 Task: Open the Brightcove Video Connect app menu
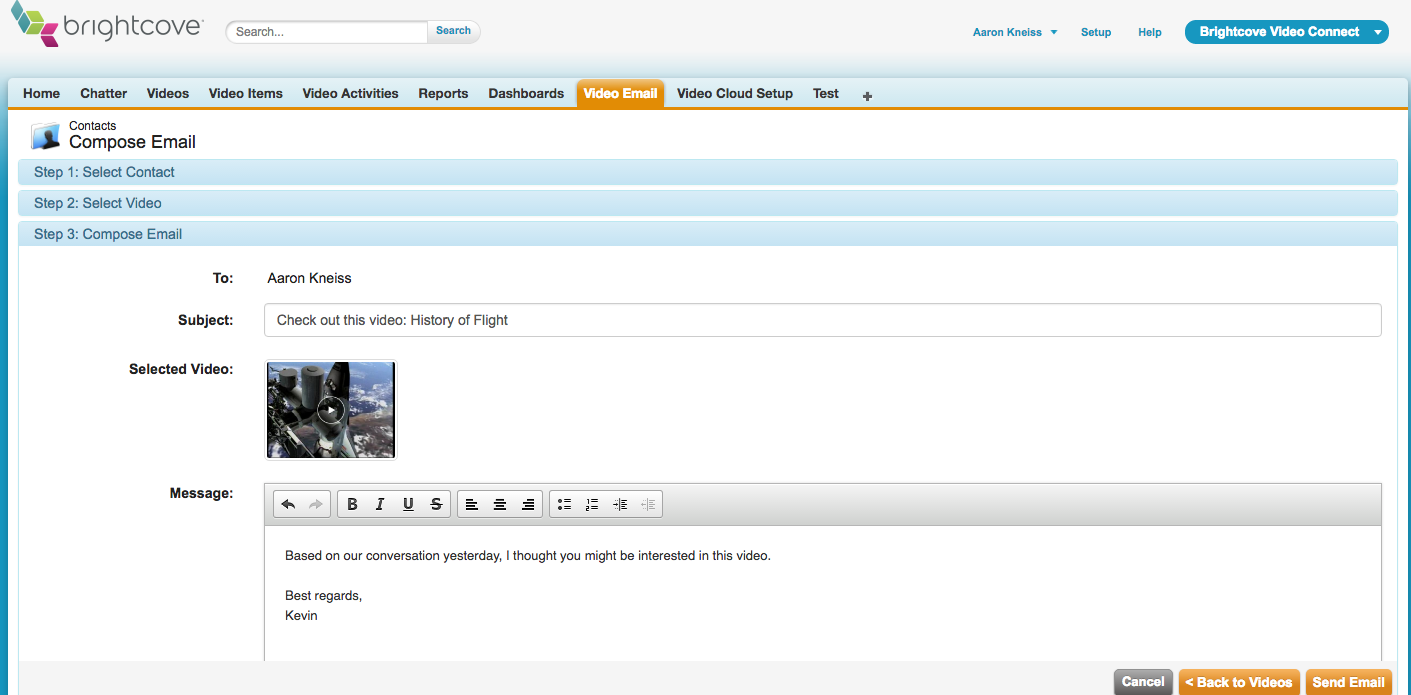(1287, 32)
